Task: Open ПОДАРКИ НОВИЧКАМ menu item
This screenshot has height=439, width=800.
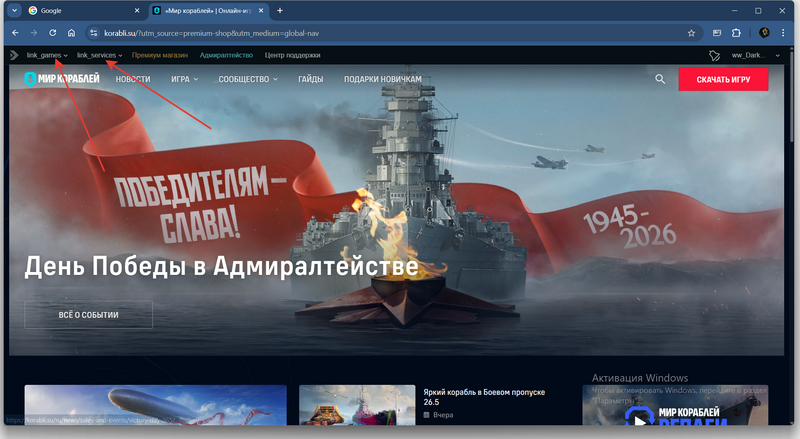Action: pyautogui.click(x=383, y=79)
